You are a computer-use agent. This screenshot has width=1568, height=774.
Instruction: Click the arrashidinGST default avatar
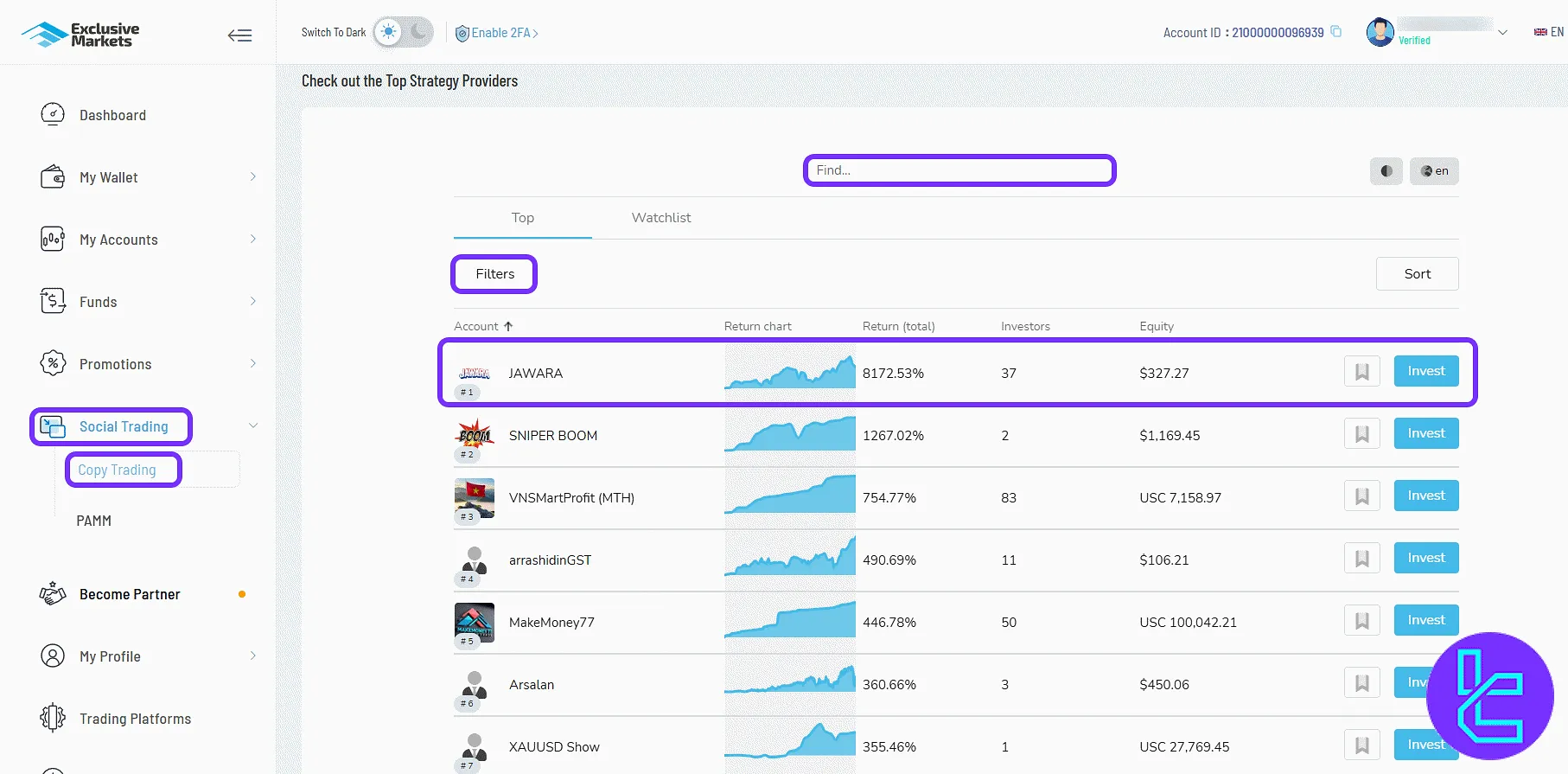coord(475,560)
